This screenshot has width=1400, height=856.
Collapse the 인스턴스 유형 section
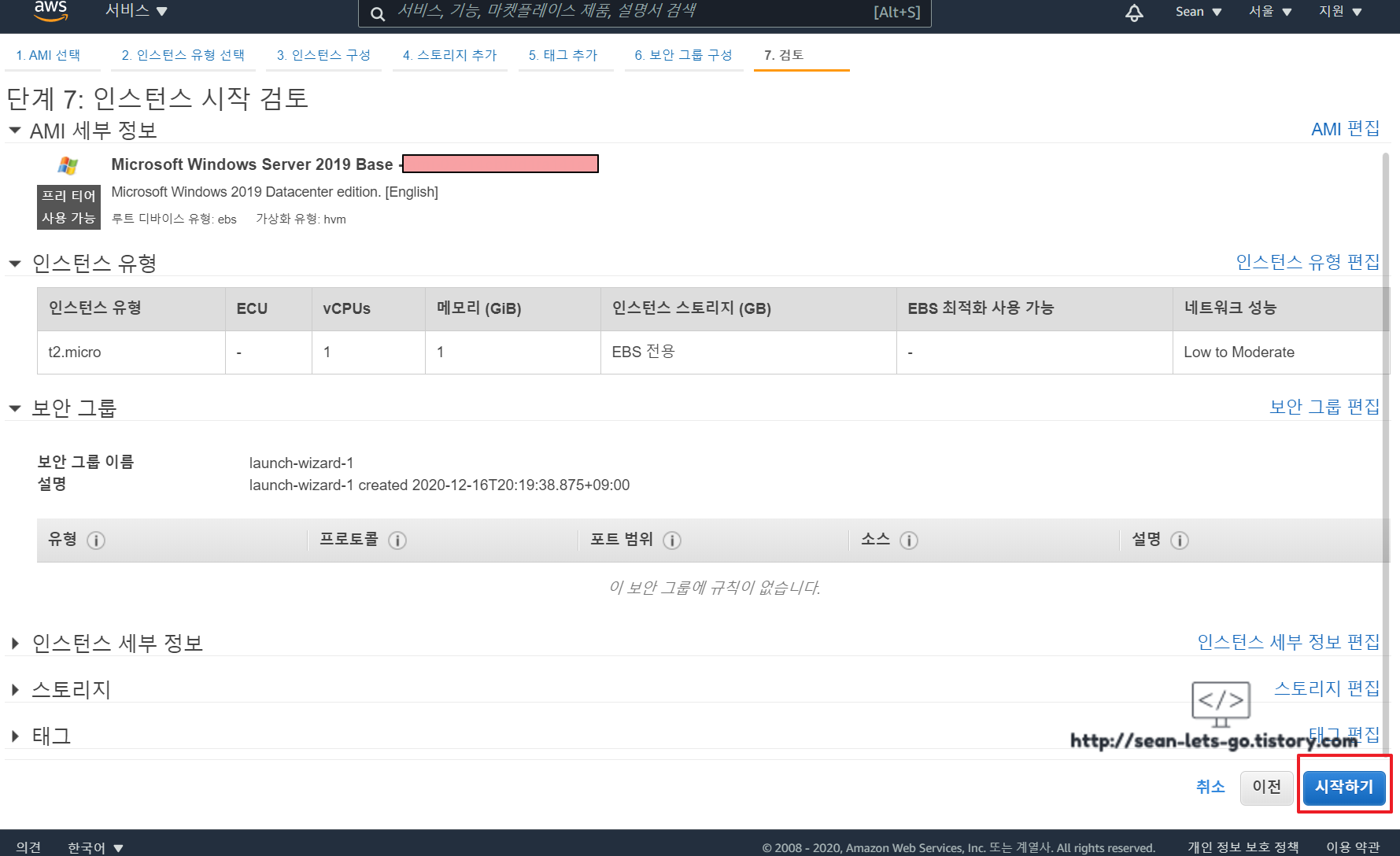(x=15, y=264)
